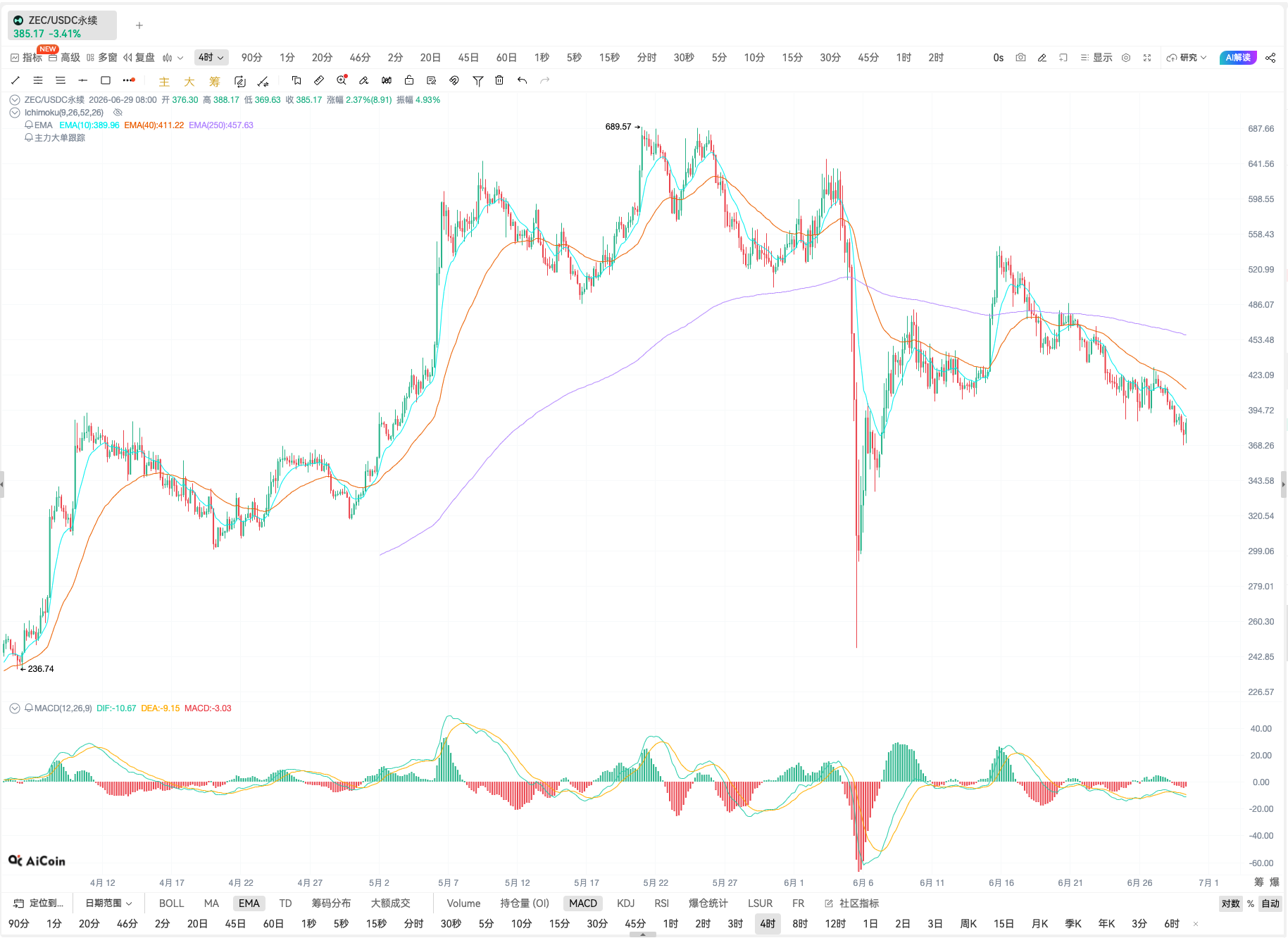Screen dimensions: 1288x938
Task: Open the filter funnel tool
Action: (x=478, y=81)
